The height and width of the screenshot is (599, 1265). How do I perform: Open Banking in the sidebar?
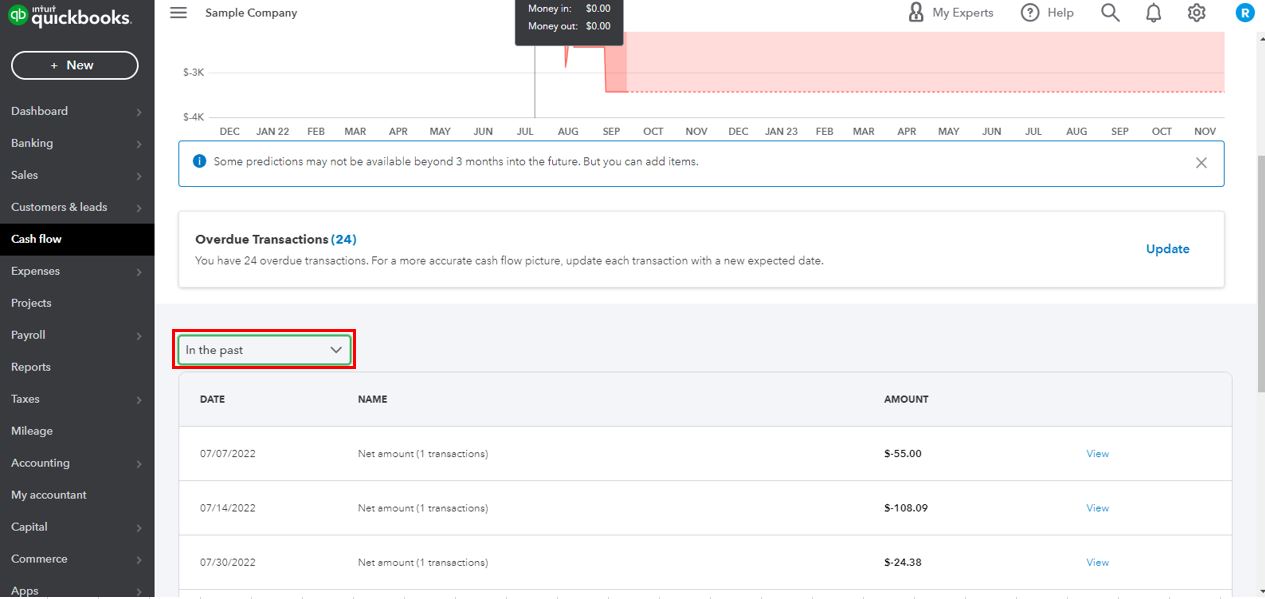pyautogui.click(x=32, y=143)
